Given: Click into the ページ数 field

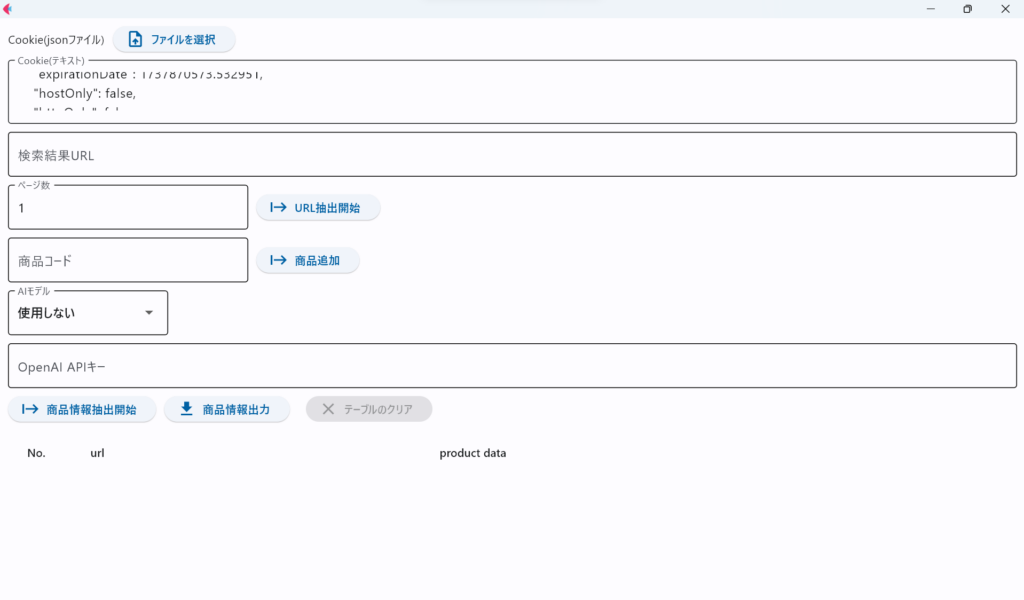Looking at the screenshot, I should point(128,208).
